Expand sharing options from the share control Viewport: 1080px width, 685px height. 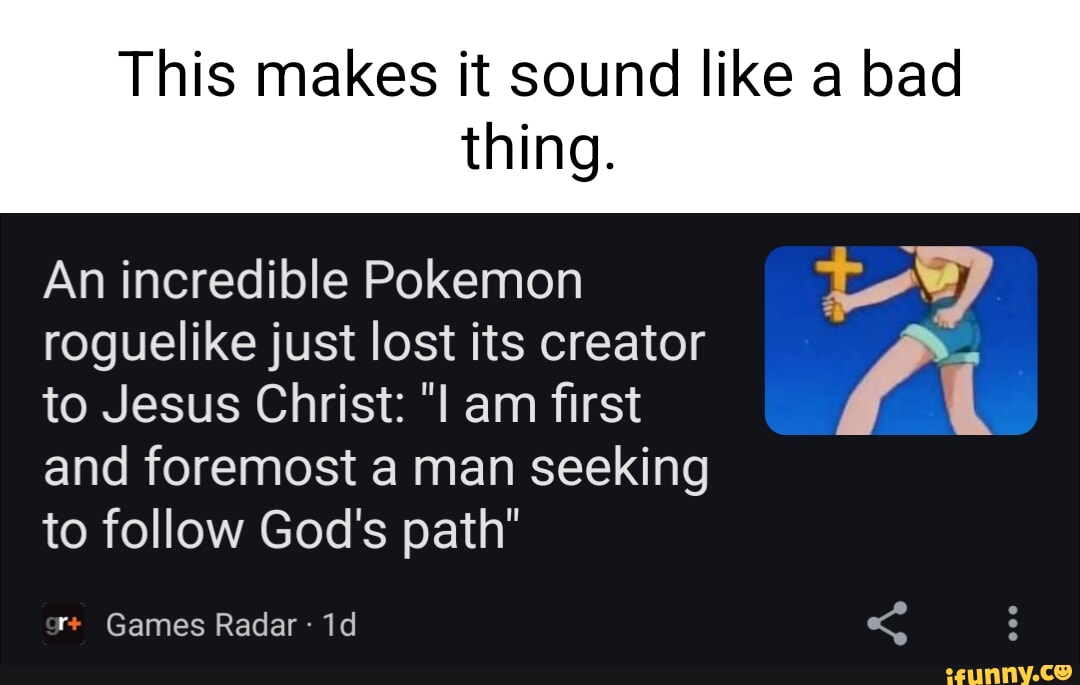[x=888, y=622]
